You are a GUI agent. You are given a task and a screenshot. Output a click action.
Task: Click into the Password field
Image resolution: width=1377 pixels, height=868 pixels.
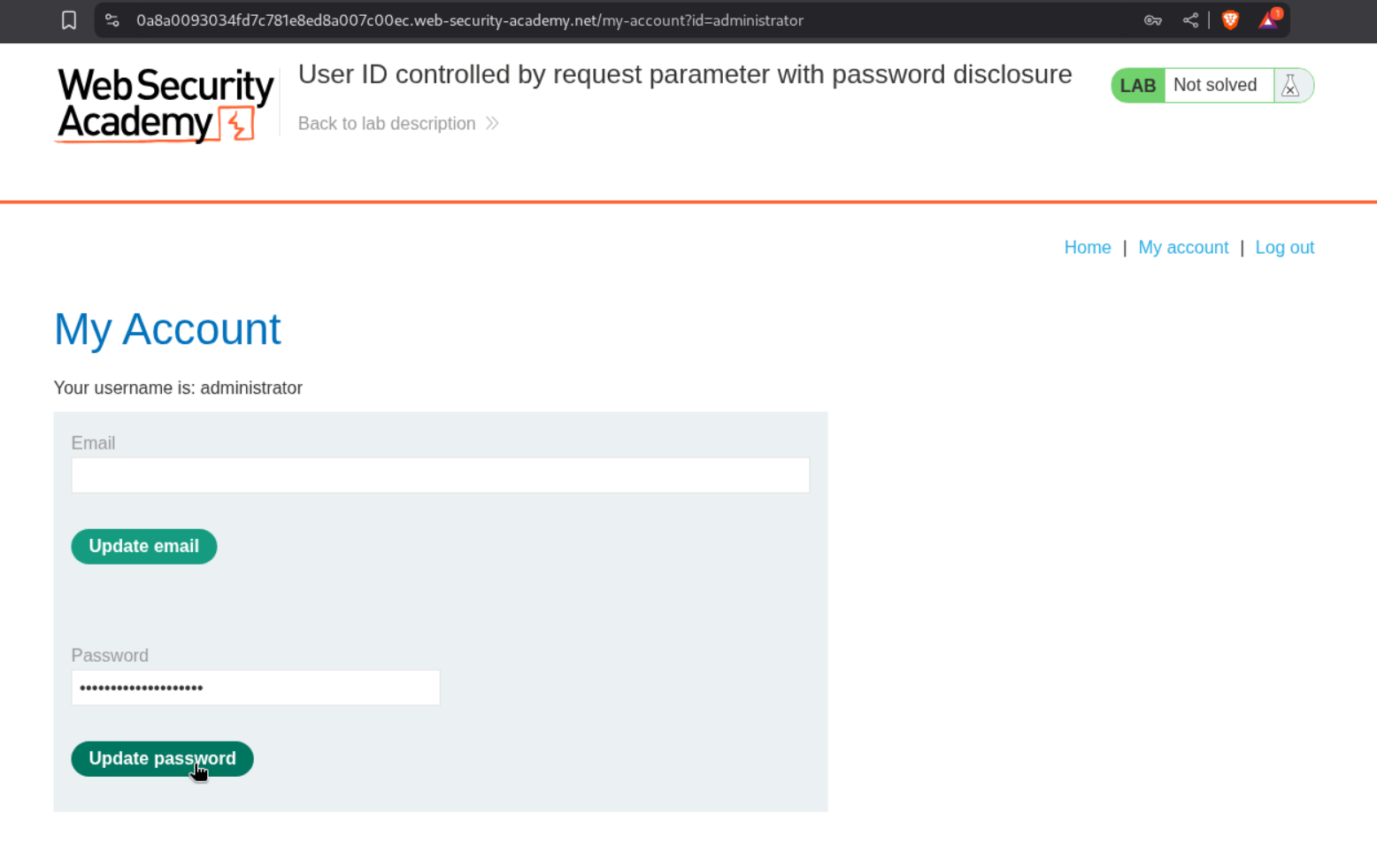[x=255, y=687]
